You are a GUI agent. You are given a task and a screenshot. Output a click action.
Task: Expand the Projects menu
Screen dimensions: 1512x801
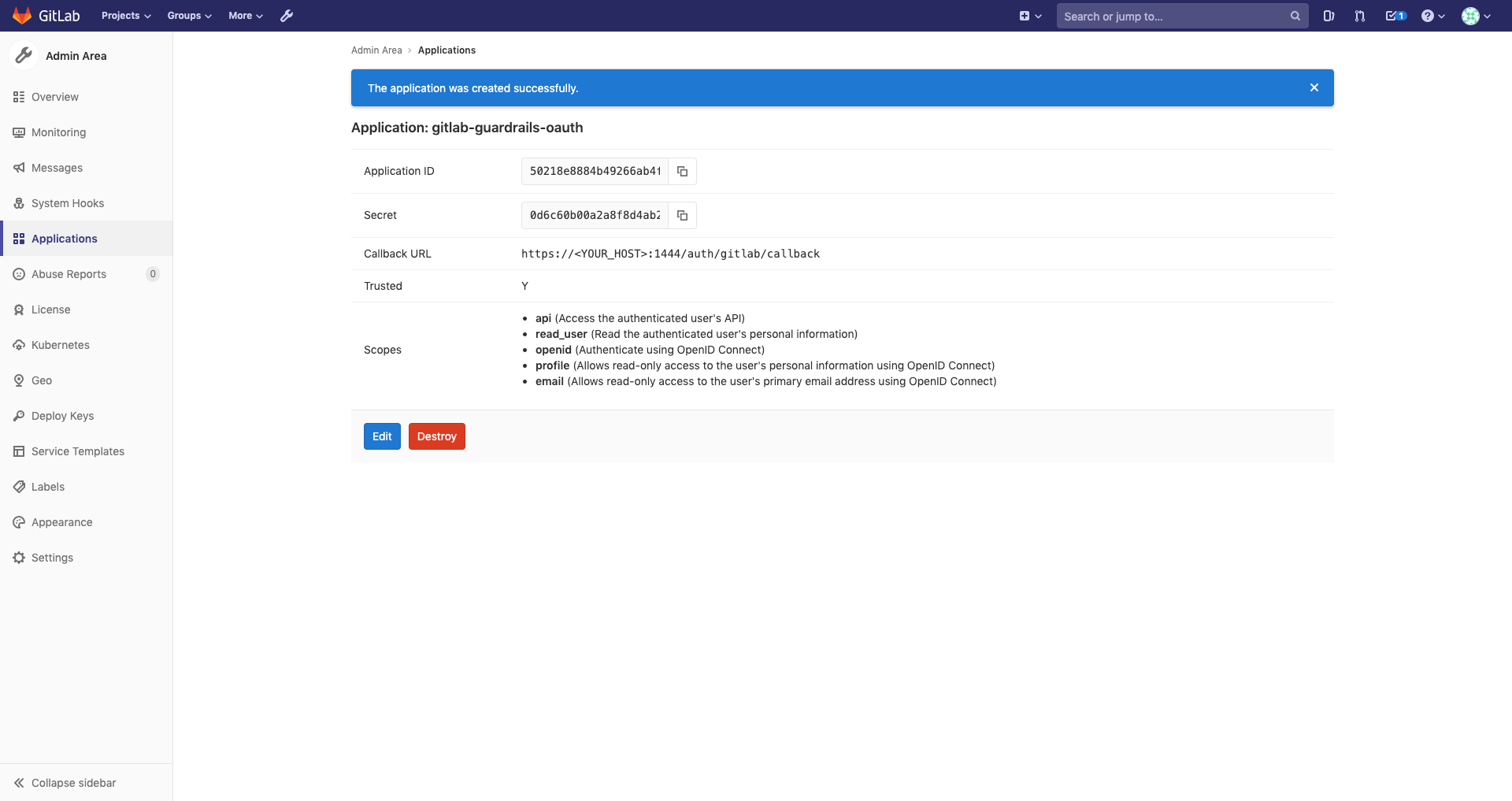[x=126, y=16]
